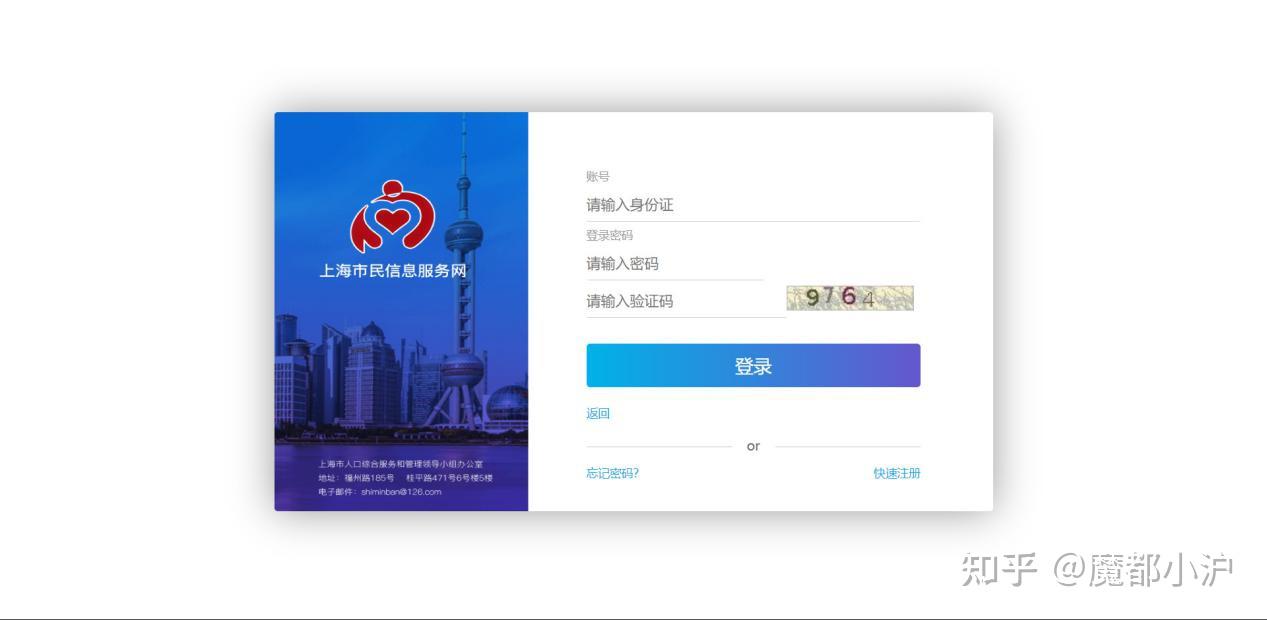This screenshot has height=620, width=1267.
Task: Click the 'or' divider text
Action: pos(753,446)
